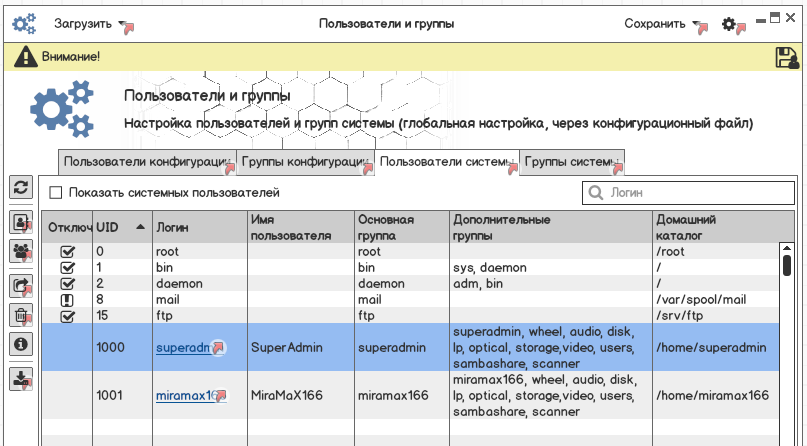This screenshot has width=807, height=446.
Task: Sort by the Логин column header
Action: pyautogui.click(x=200, y=227)
